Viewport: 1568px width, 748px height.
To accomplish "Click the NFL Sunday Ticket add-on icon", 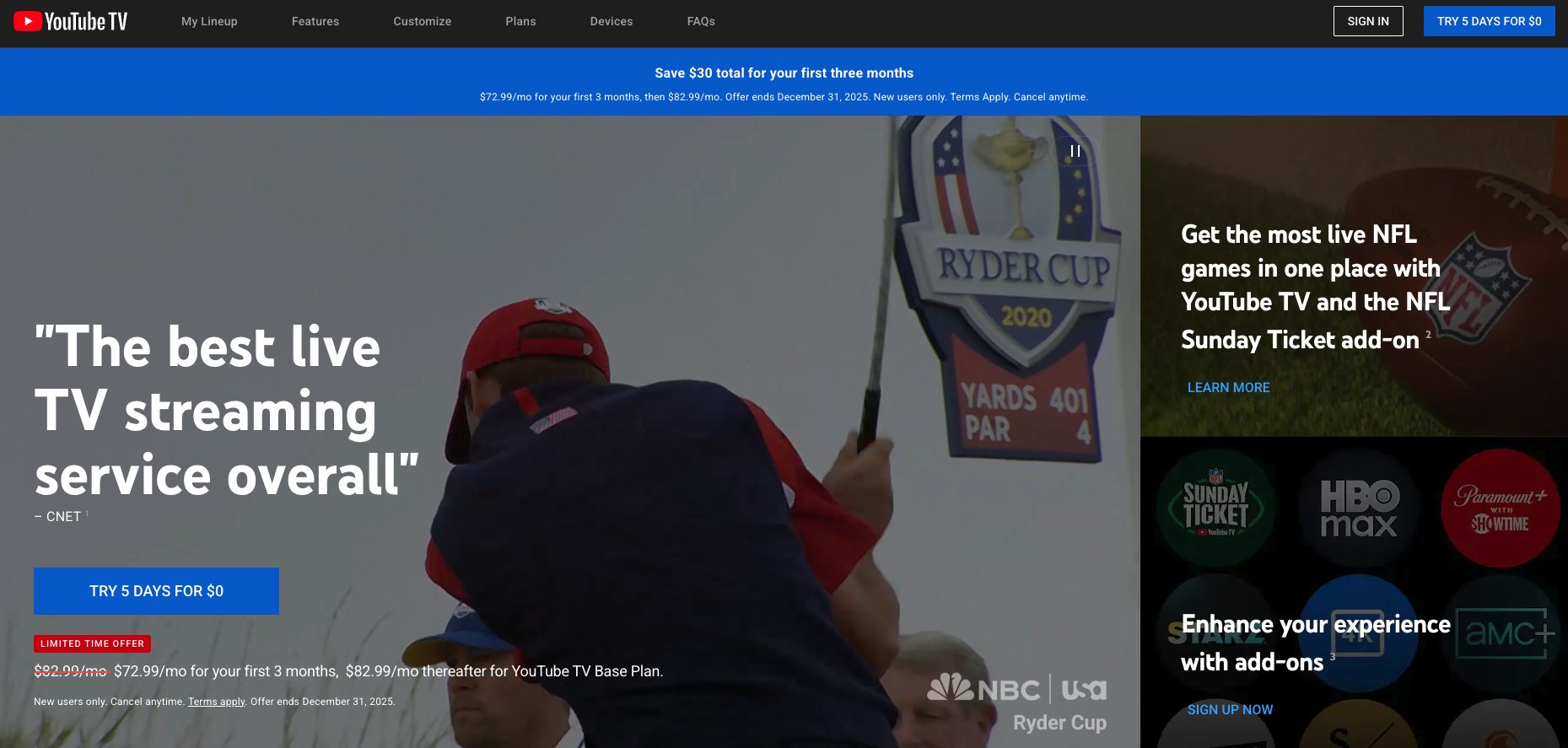I will tap(1215, 507).
